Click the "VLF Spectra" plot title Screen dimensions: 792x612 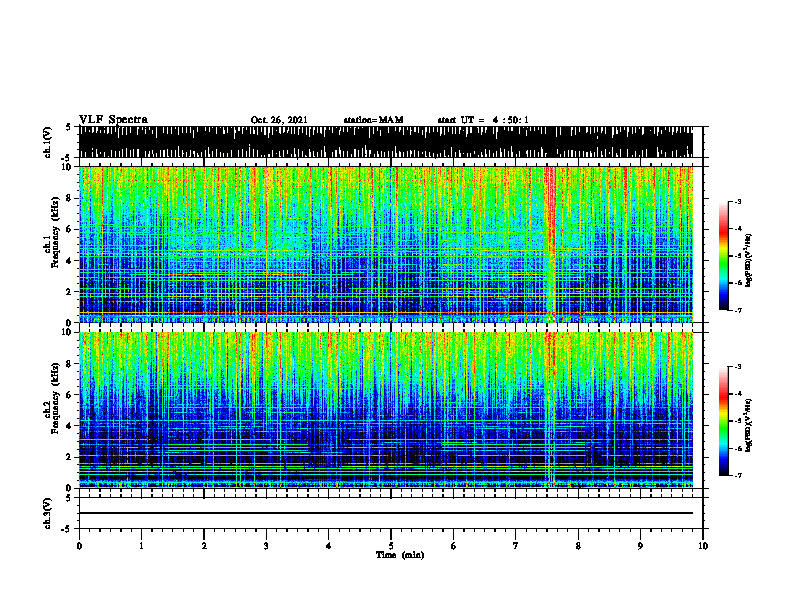point(113,120)
